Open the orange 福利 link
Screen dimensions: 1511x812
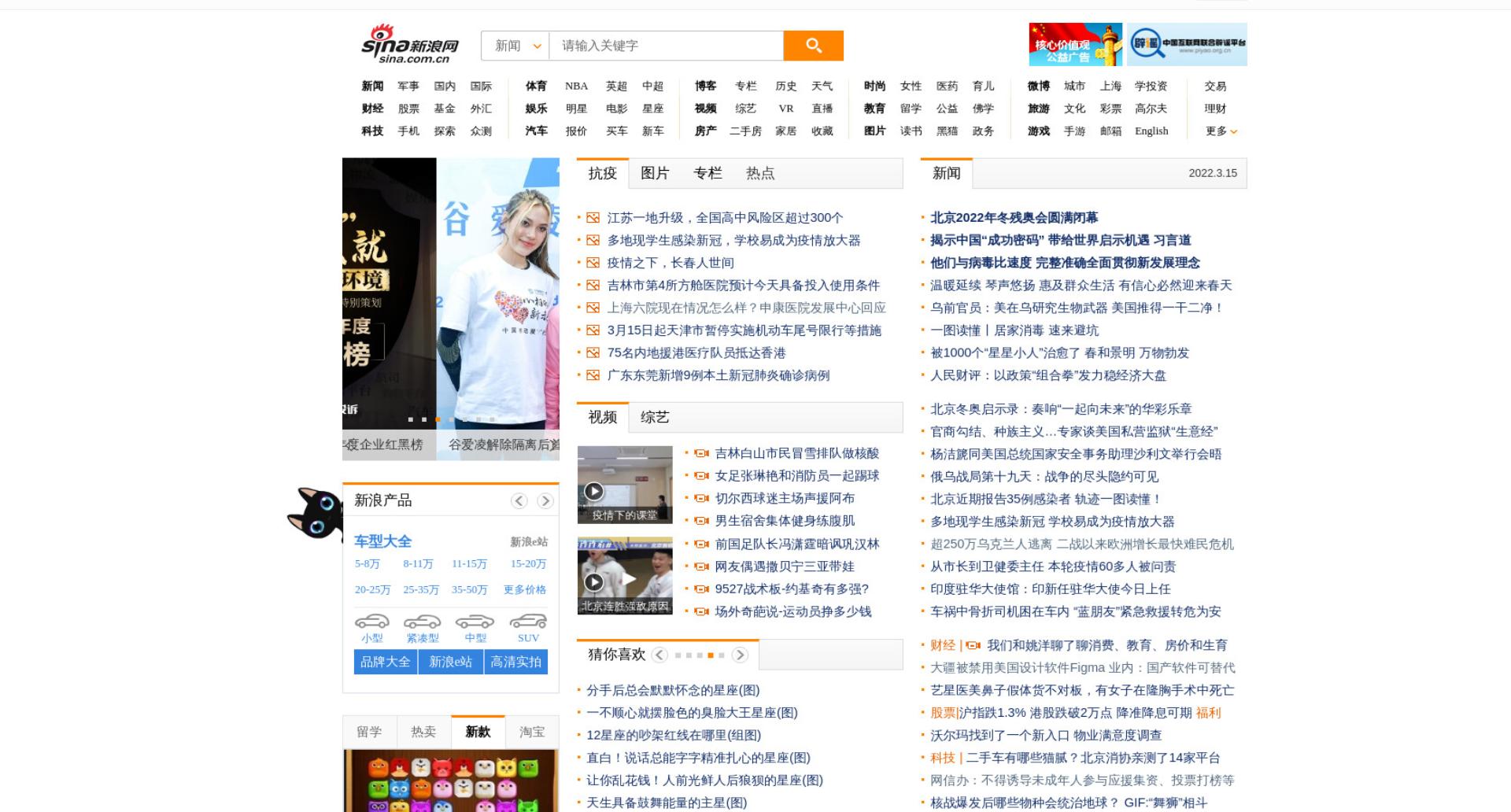[x=1209, y=713]
